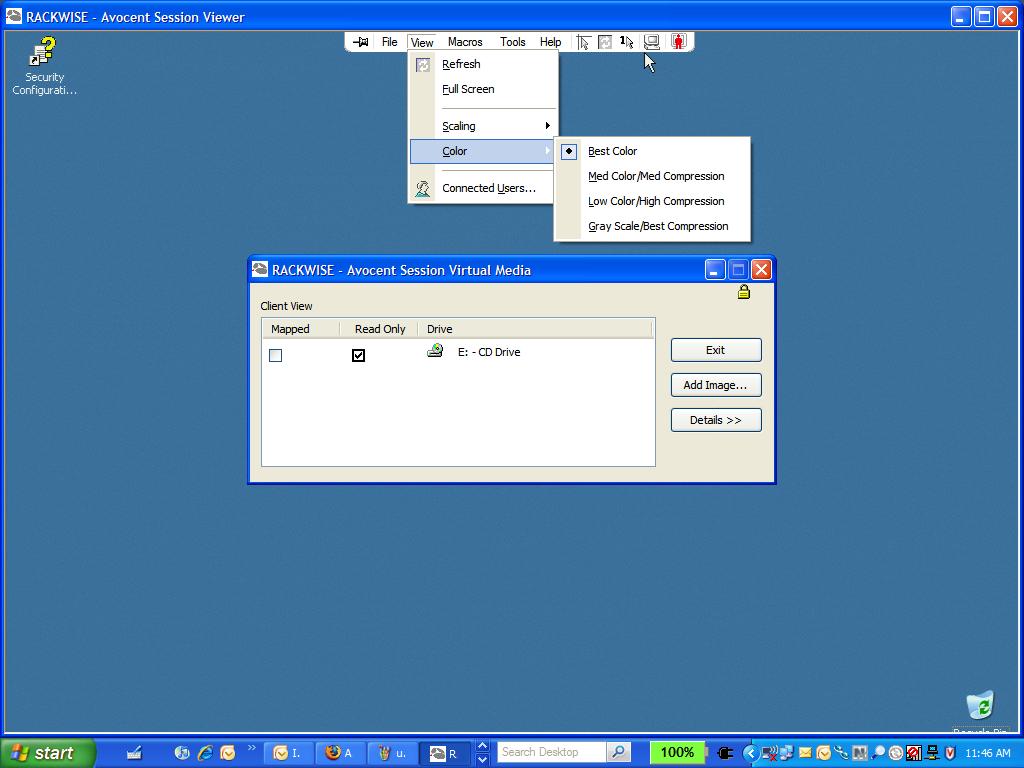This screenshot has width=1024, height=768.
Task: Select Connected Users... from the View menu
Action: coord(488,188)
